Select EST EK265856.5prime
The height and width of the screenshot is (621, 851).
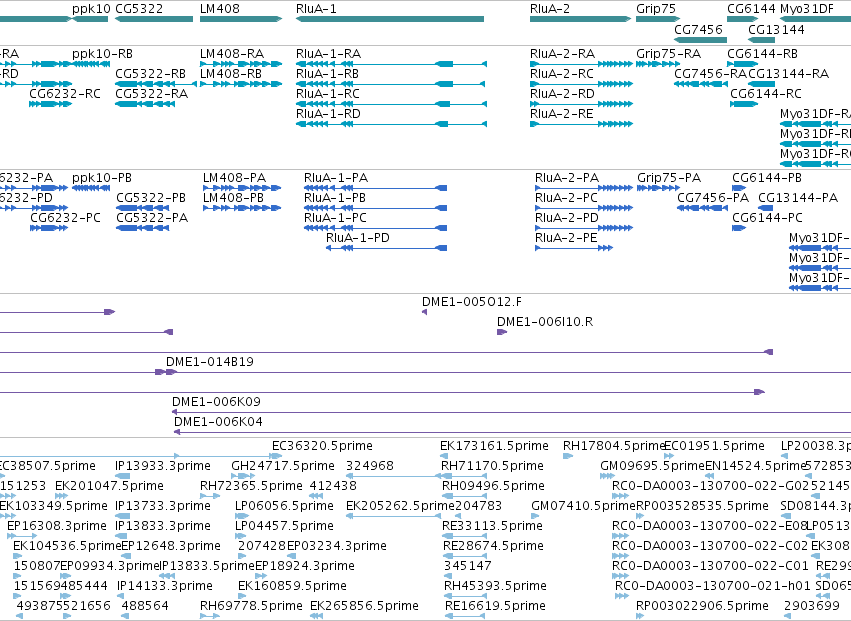click(365, 606)
